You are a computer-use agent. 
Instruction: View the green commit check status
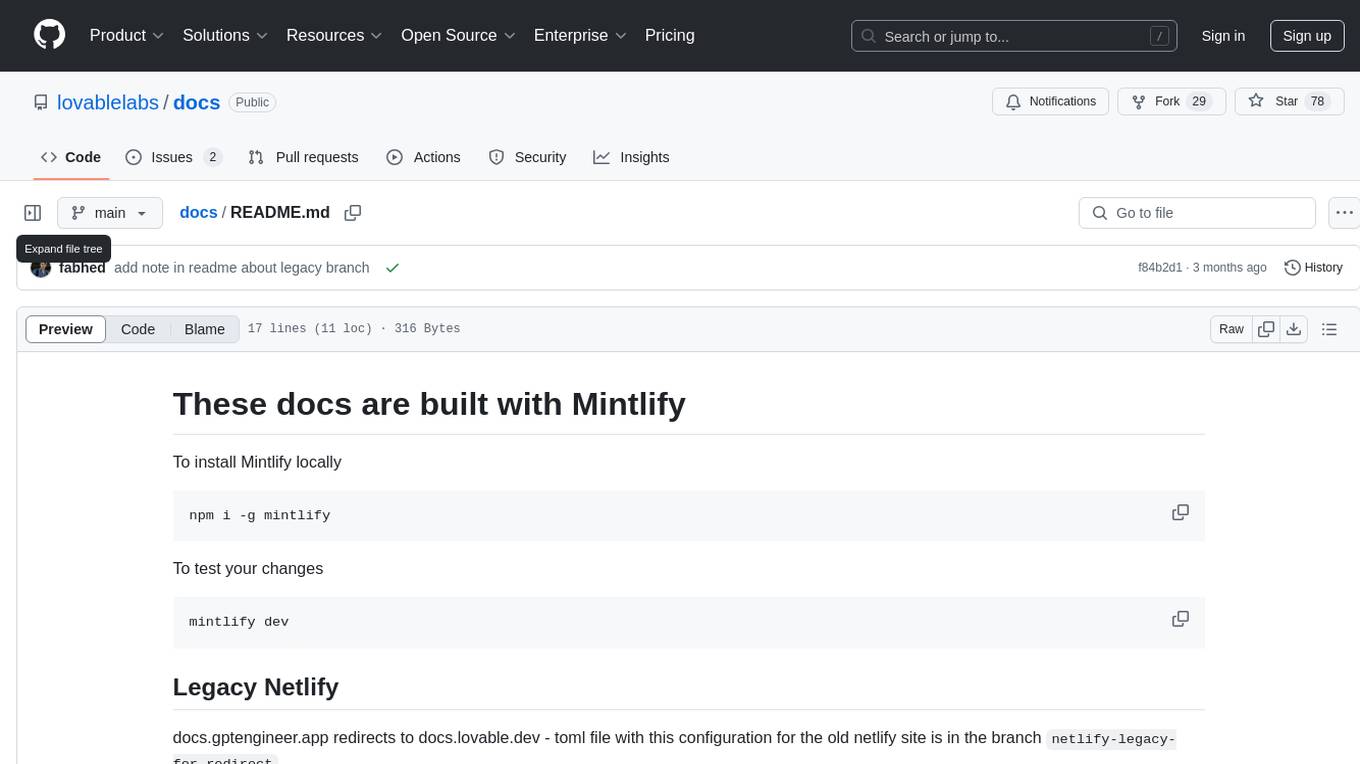[392, 268]
